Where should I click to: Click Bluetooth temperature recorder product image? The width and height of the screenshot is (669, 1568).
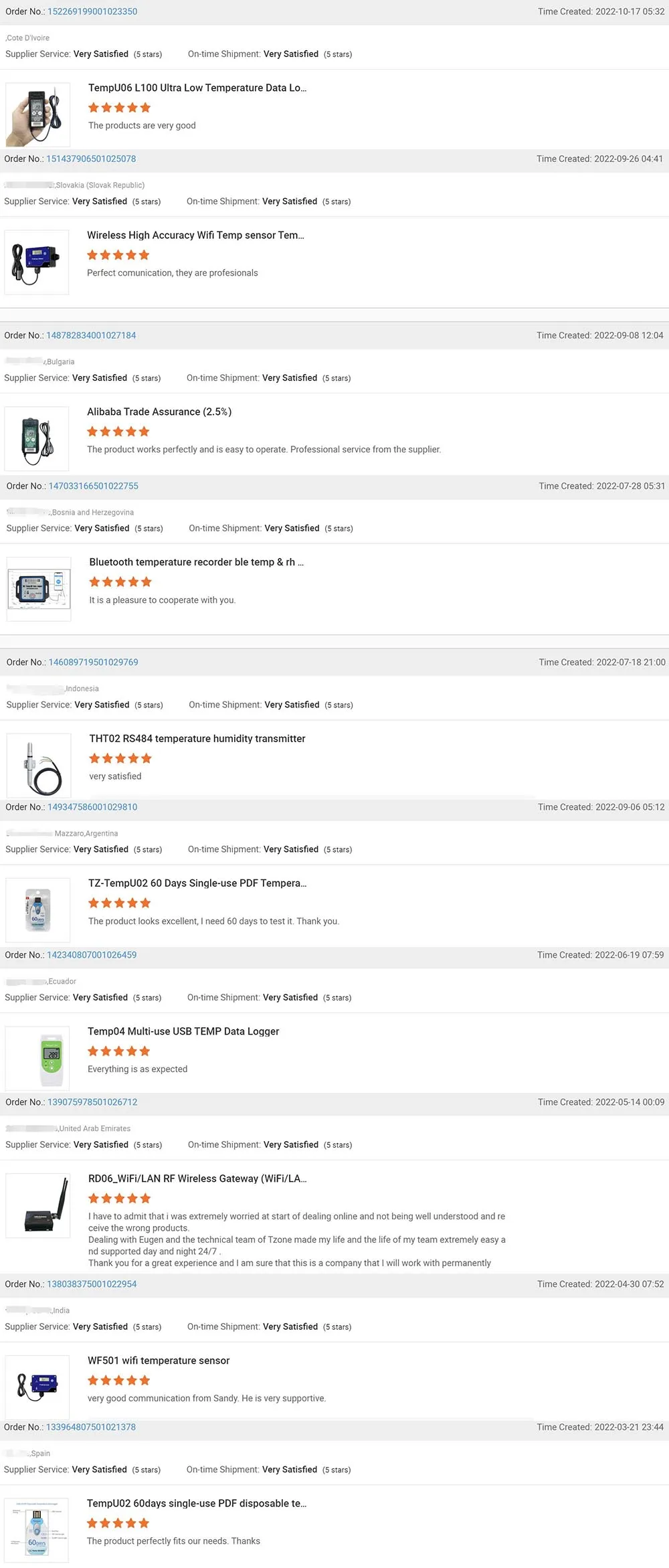click(x=39, y=589)
